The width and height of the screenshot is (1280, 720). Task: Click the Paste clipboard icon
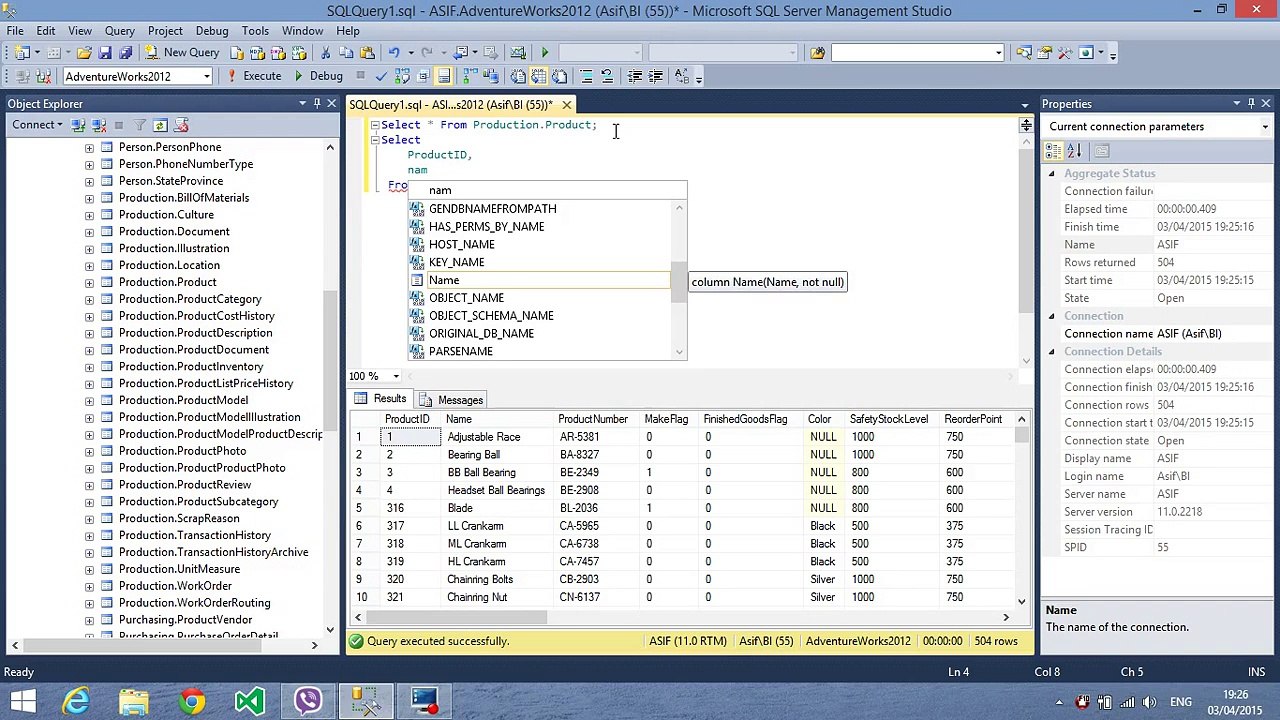click(367, 52)
